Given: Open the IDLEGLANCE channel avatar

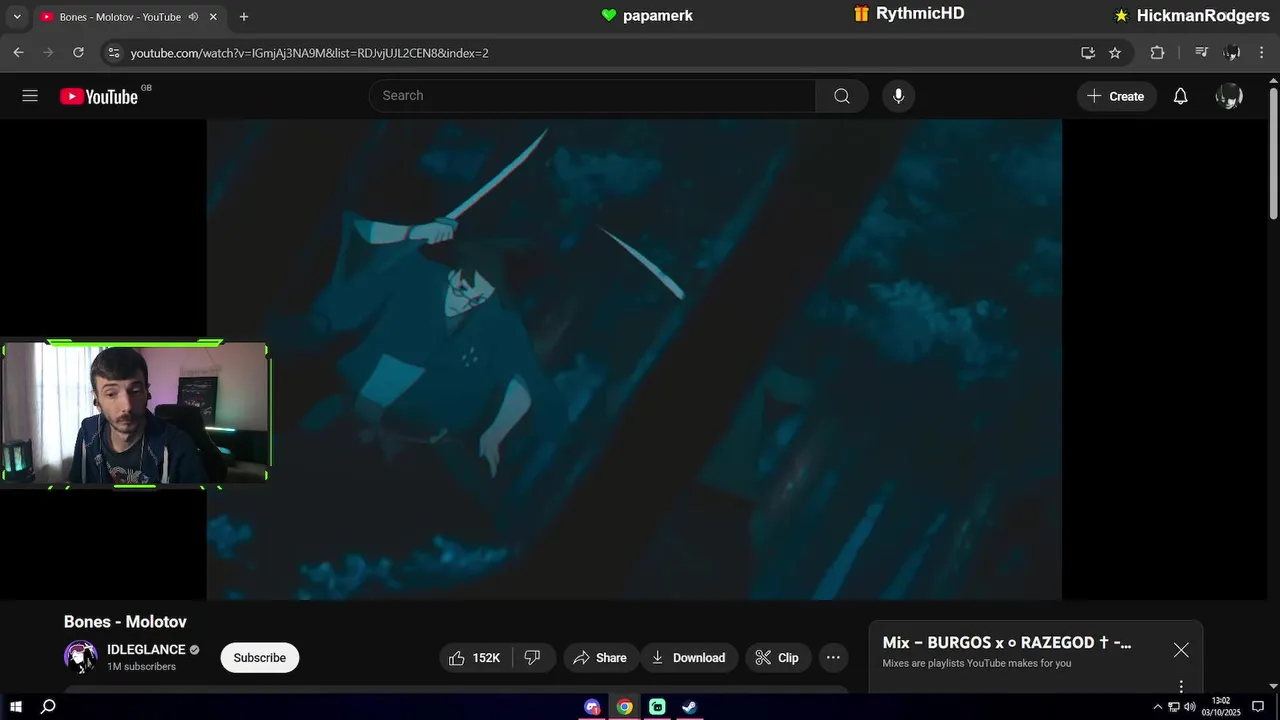Looking at the screenshot, I should tap(81, 657).
